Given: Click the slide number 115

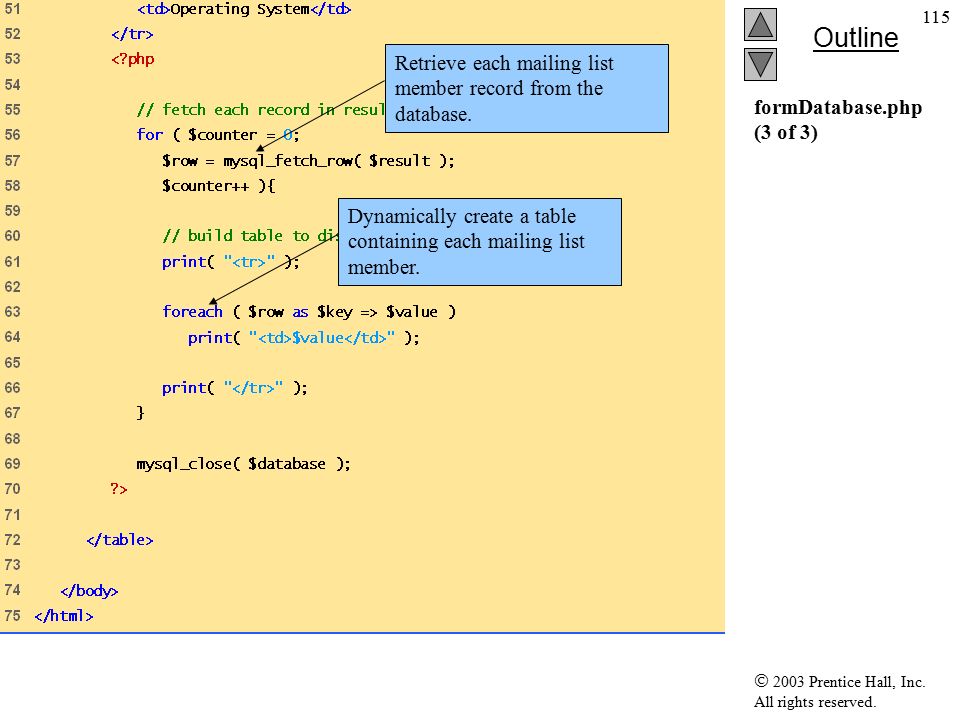Looking at the screenshot, I should tap(936, 17).
